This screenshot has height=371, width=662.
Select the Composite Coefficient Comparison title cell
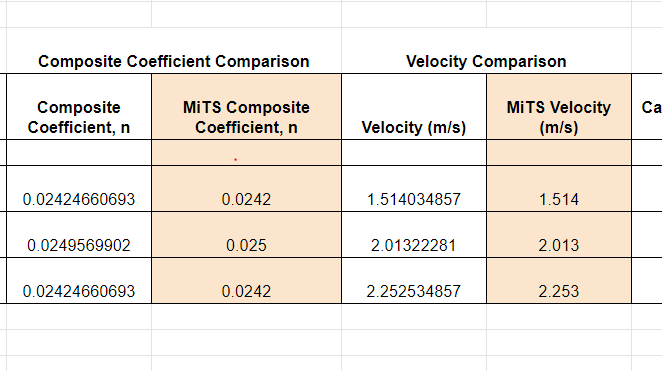tap(174, 61)
